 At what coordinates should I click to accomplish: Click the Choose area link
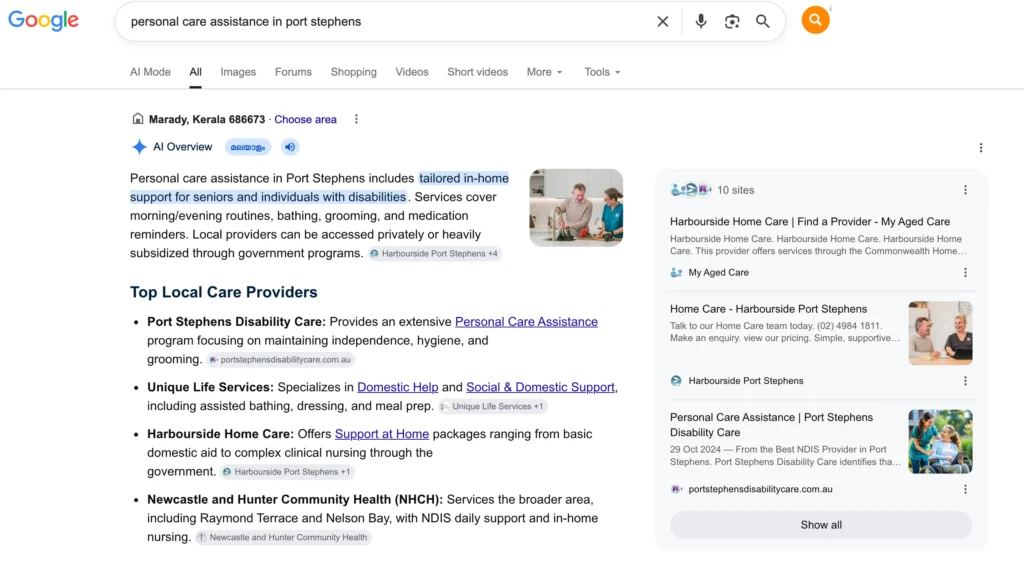coord(305,119)
